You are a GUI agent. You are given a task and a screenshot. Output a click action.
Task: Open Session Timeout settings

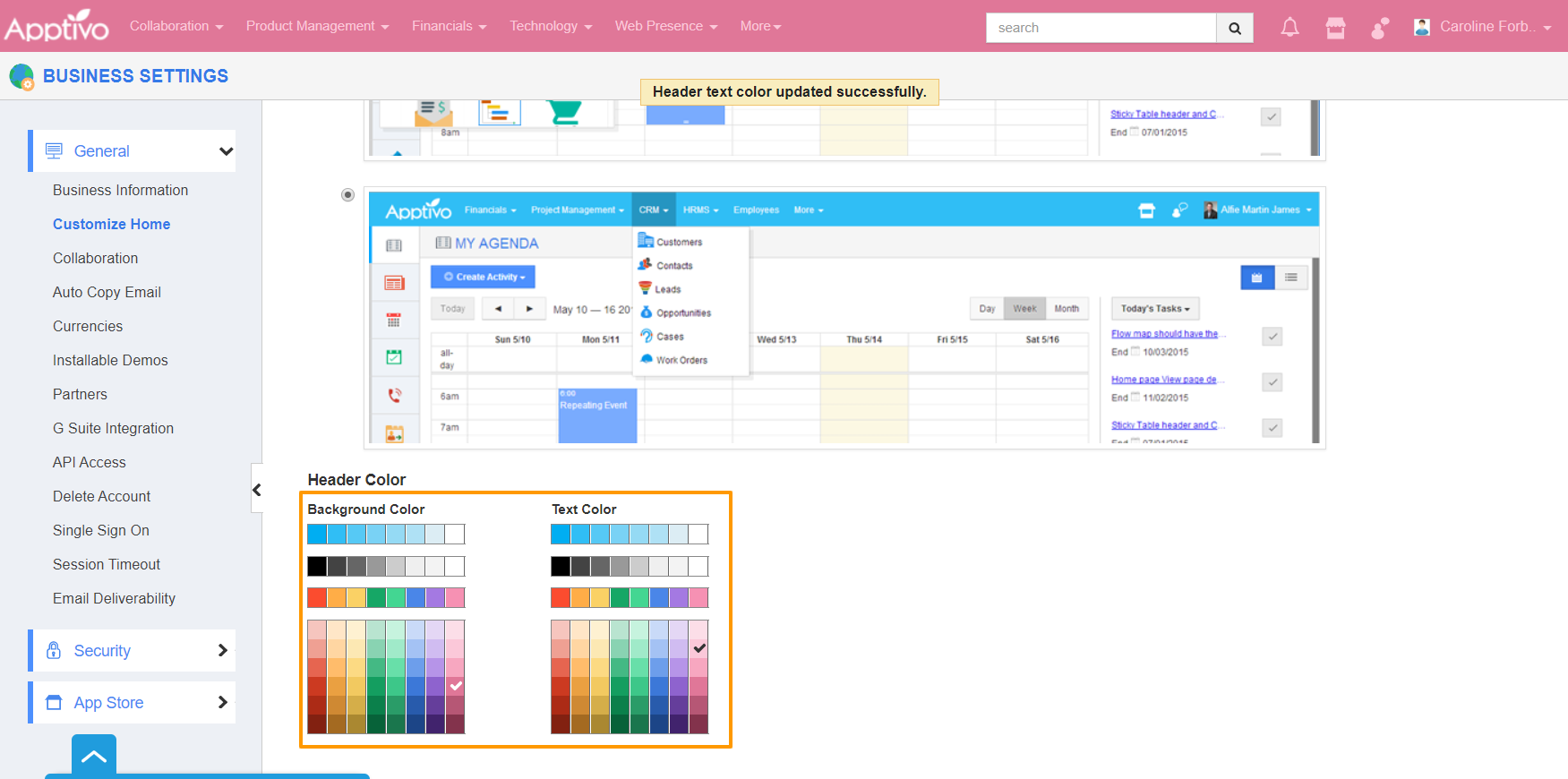[x=106, y=564]
